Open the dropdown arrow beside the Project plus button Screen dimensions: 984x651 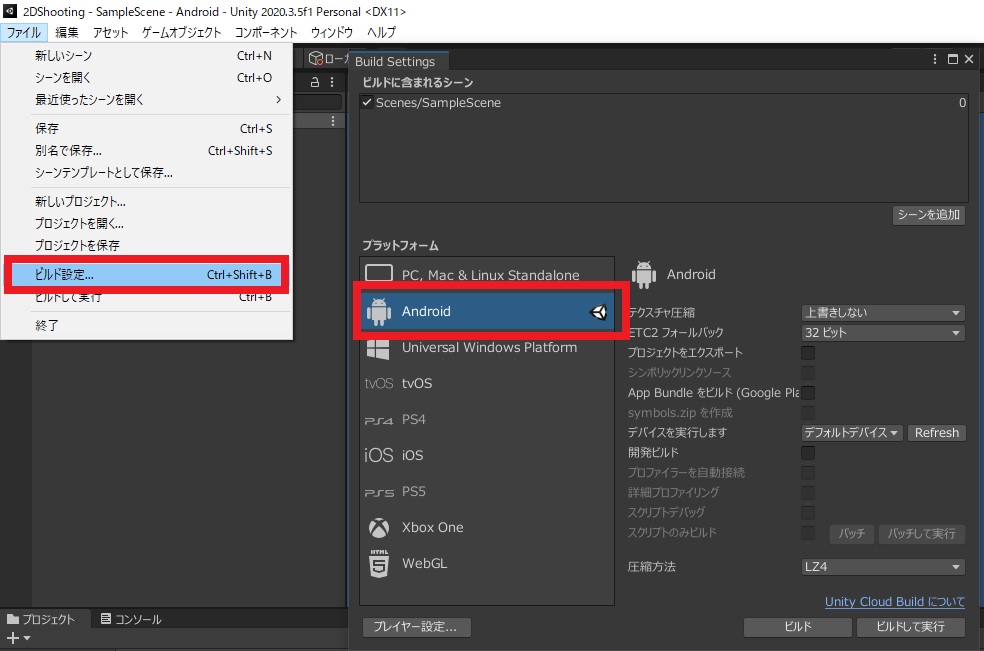(26, 638)
